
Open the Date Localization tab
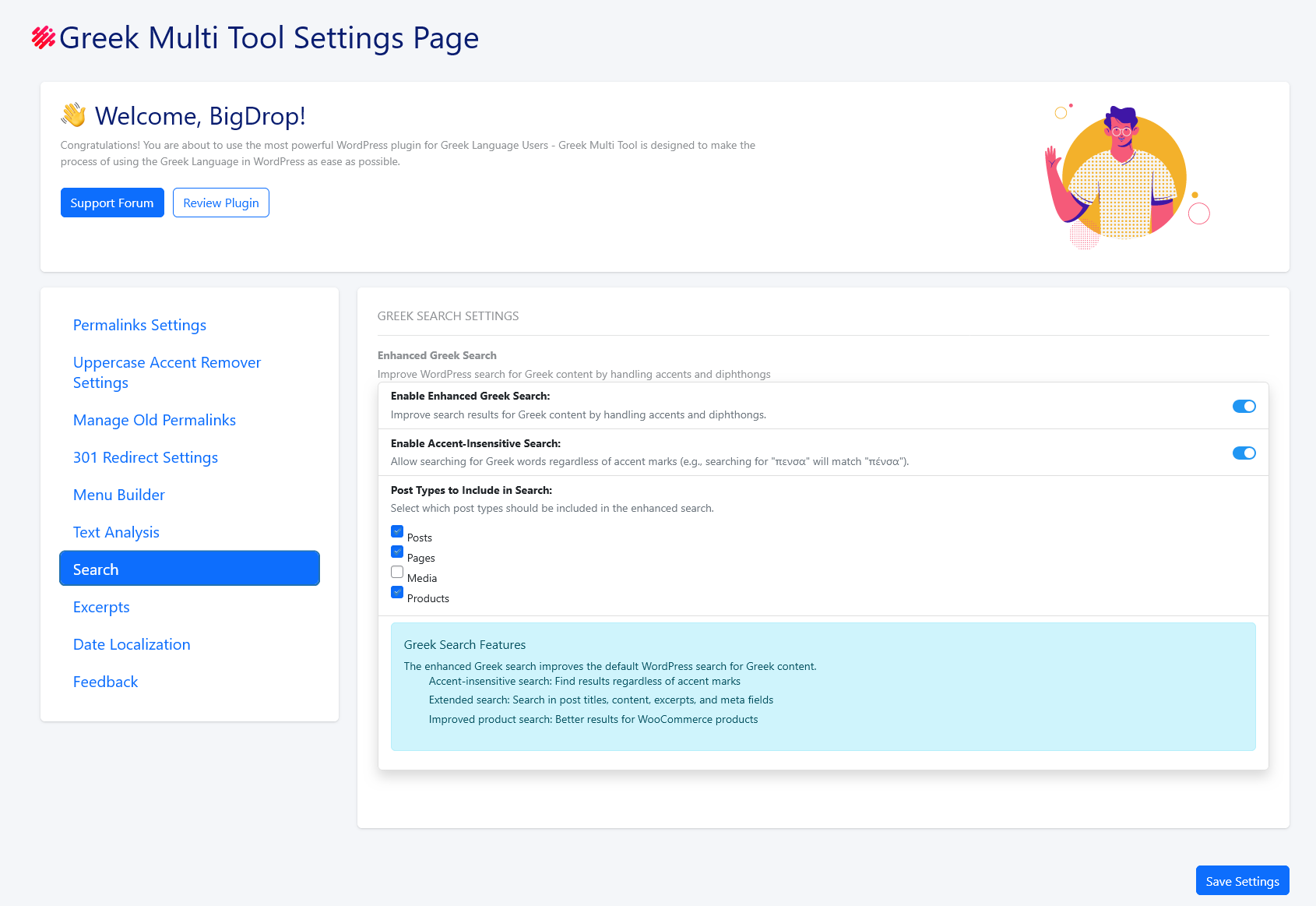pyautogui.click(x=132, y=644)
